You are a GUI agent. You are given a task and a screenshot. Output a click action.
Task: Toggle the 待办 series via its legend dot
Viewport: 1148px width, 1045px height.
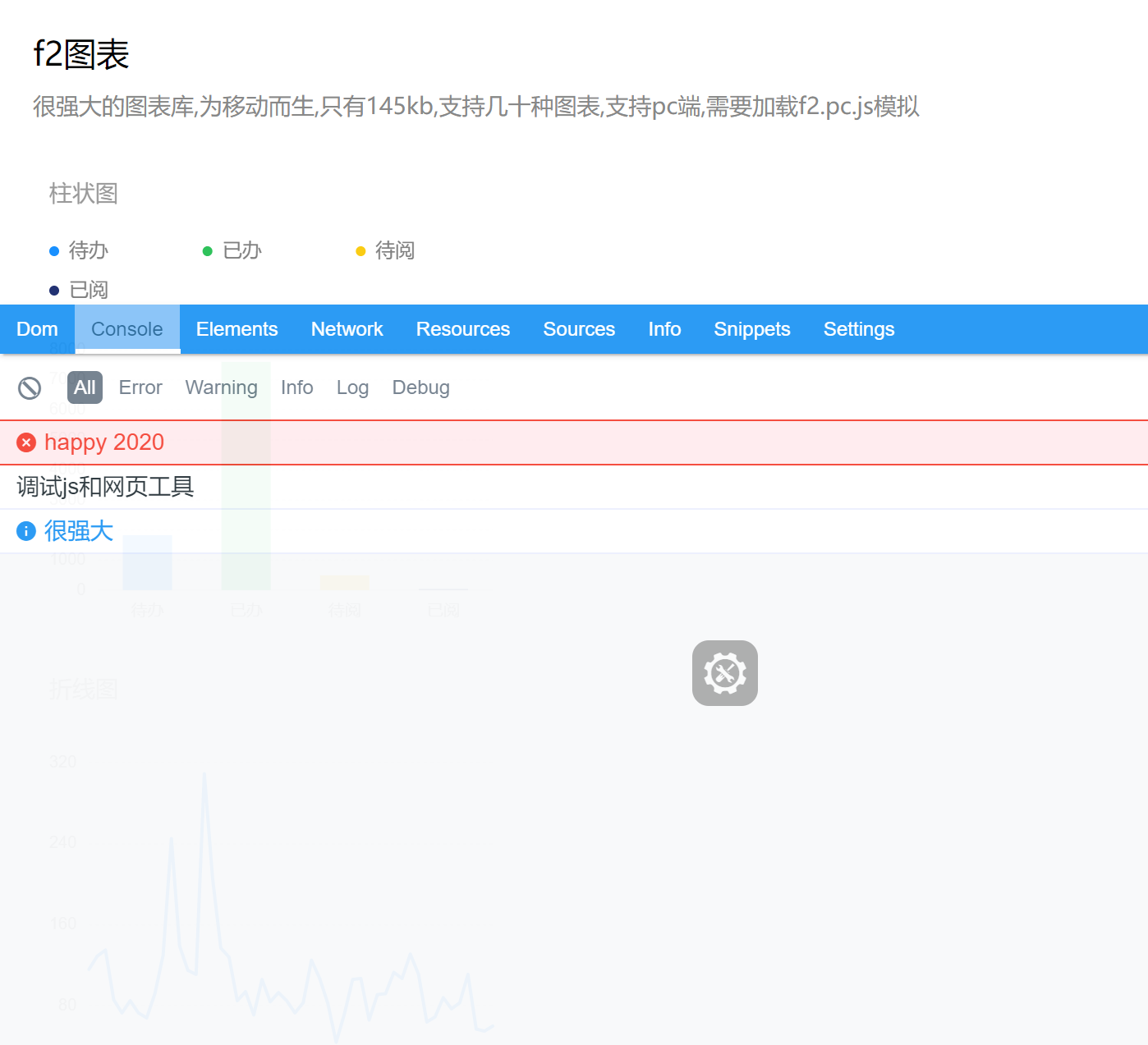click(54, 250)
